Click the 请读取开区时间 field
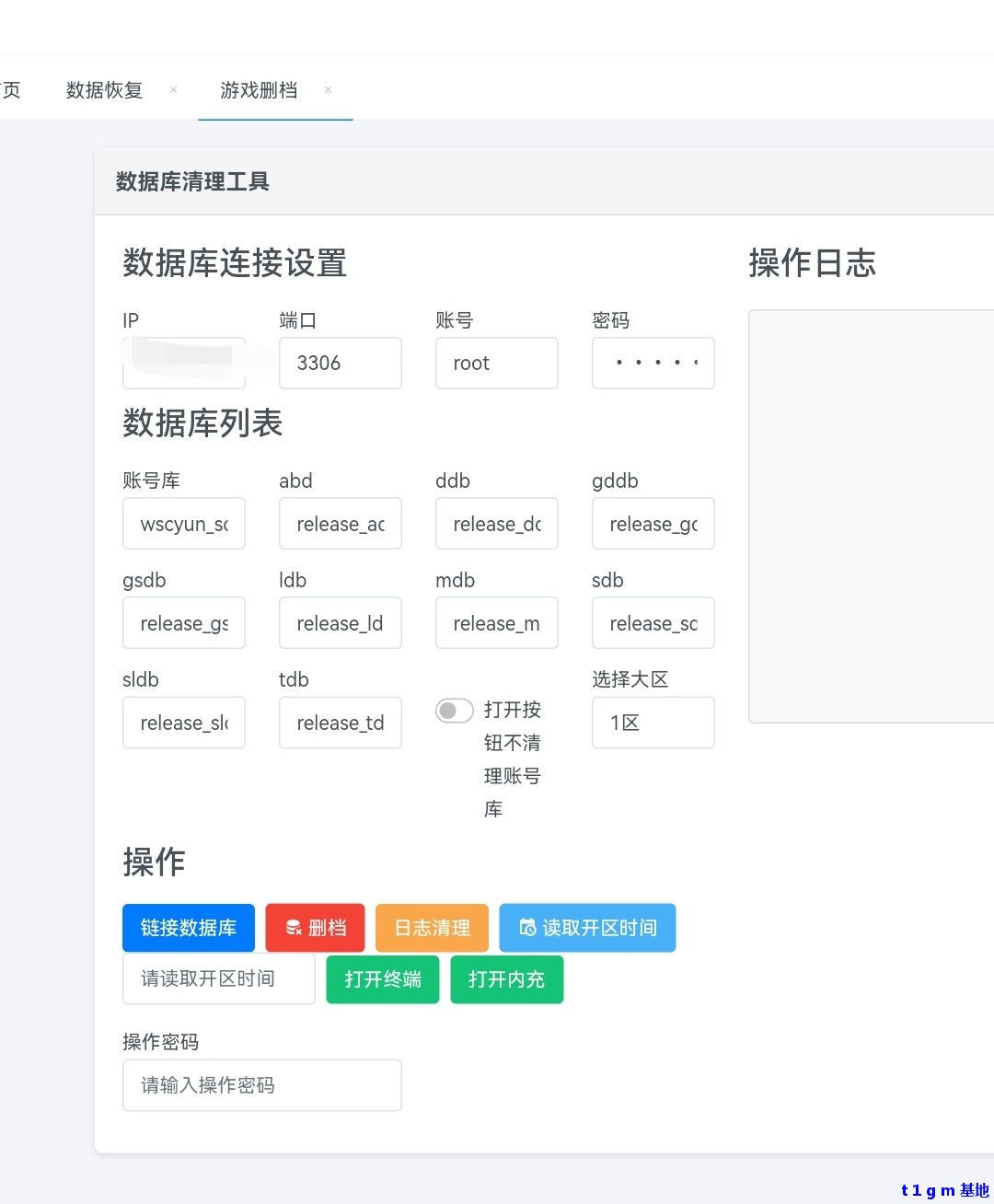This screenshot has width=994, height=1204. pyautogui.click(x=218, y=978)
